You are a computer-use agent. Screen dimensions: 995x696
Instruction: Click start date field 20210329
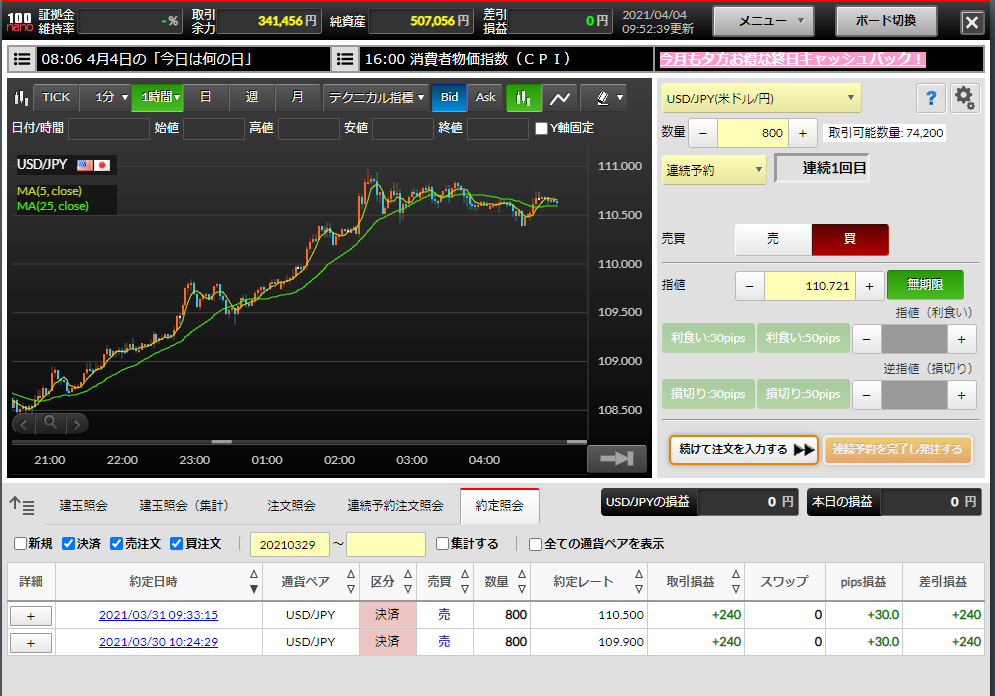[290, 545]
